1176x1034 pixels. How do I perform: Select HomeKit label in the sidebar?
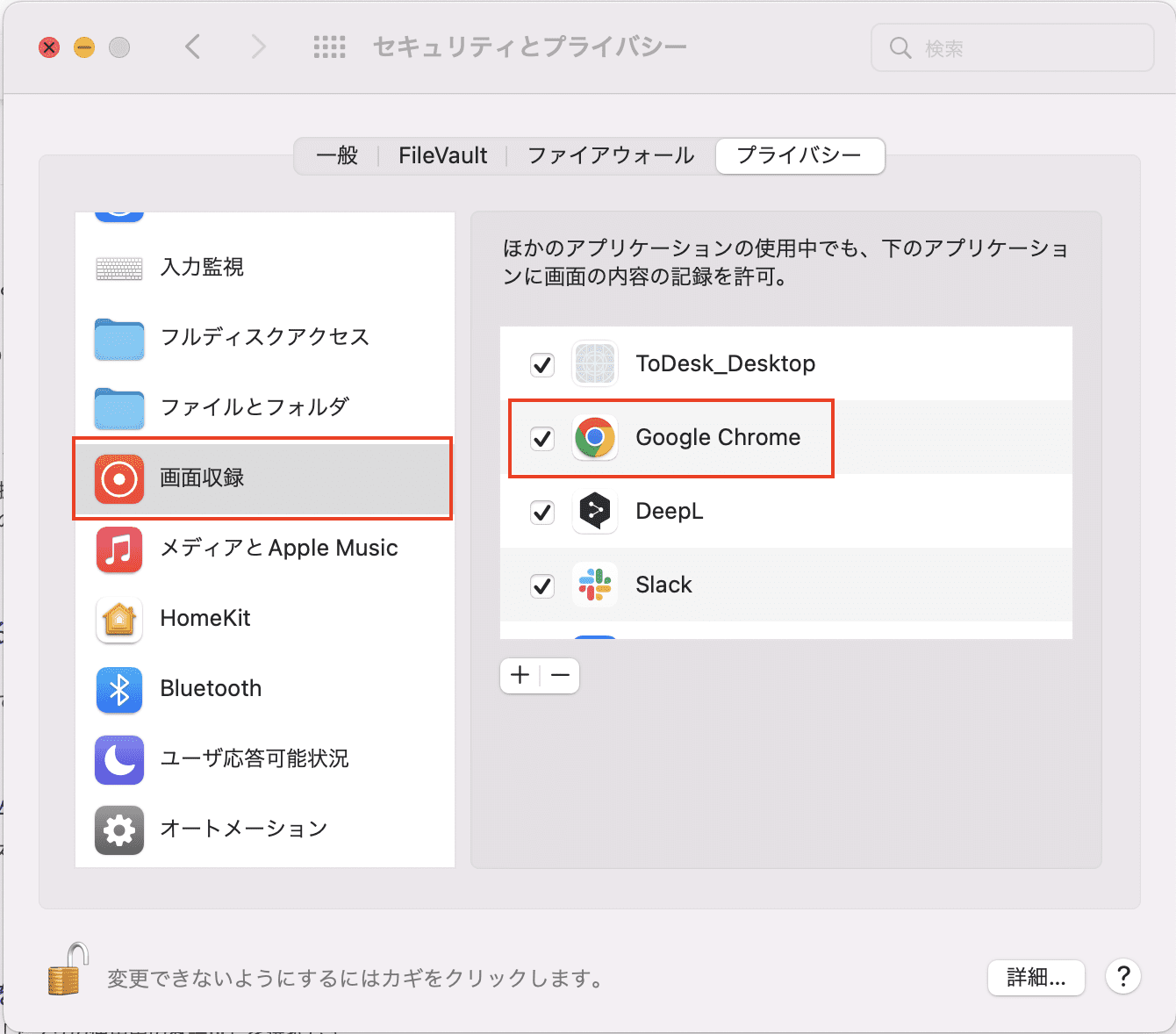tap(205, 618)
